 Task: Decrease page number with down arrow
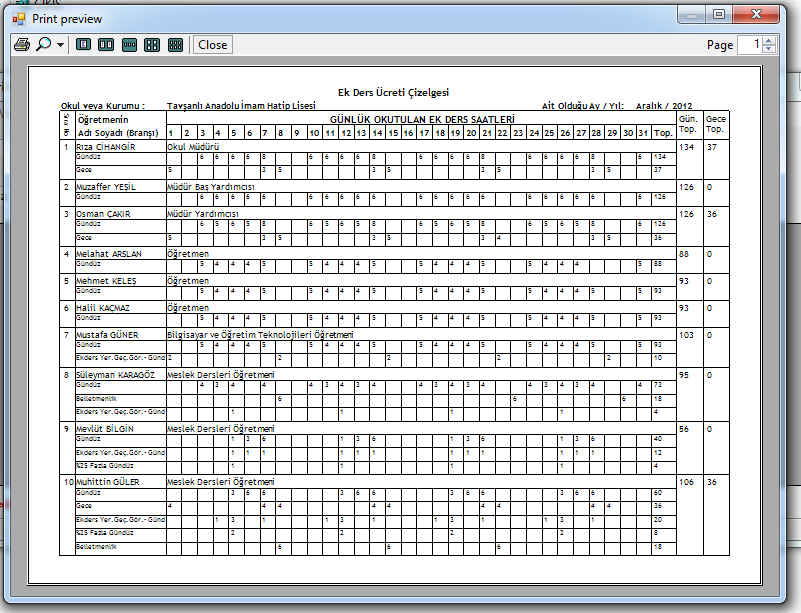point(769,49)
